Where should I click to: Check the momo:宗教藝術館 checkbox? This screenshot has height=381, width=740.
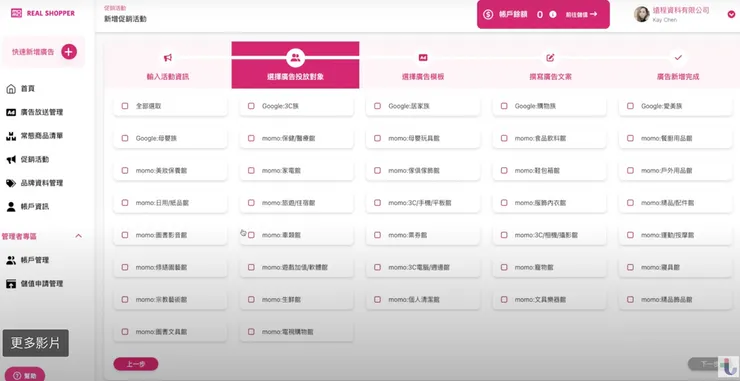pyautogui.click(x=125, y=299)
